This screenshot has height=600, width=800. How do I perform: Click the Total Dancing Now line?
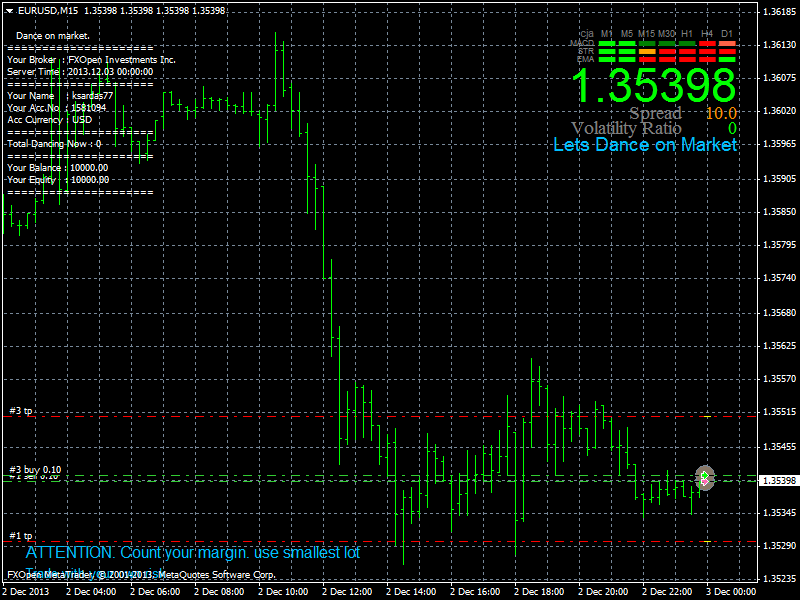[54, 144]
